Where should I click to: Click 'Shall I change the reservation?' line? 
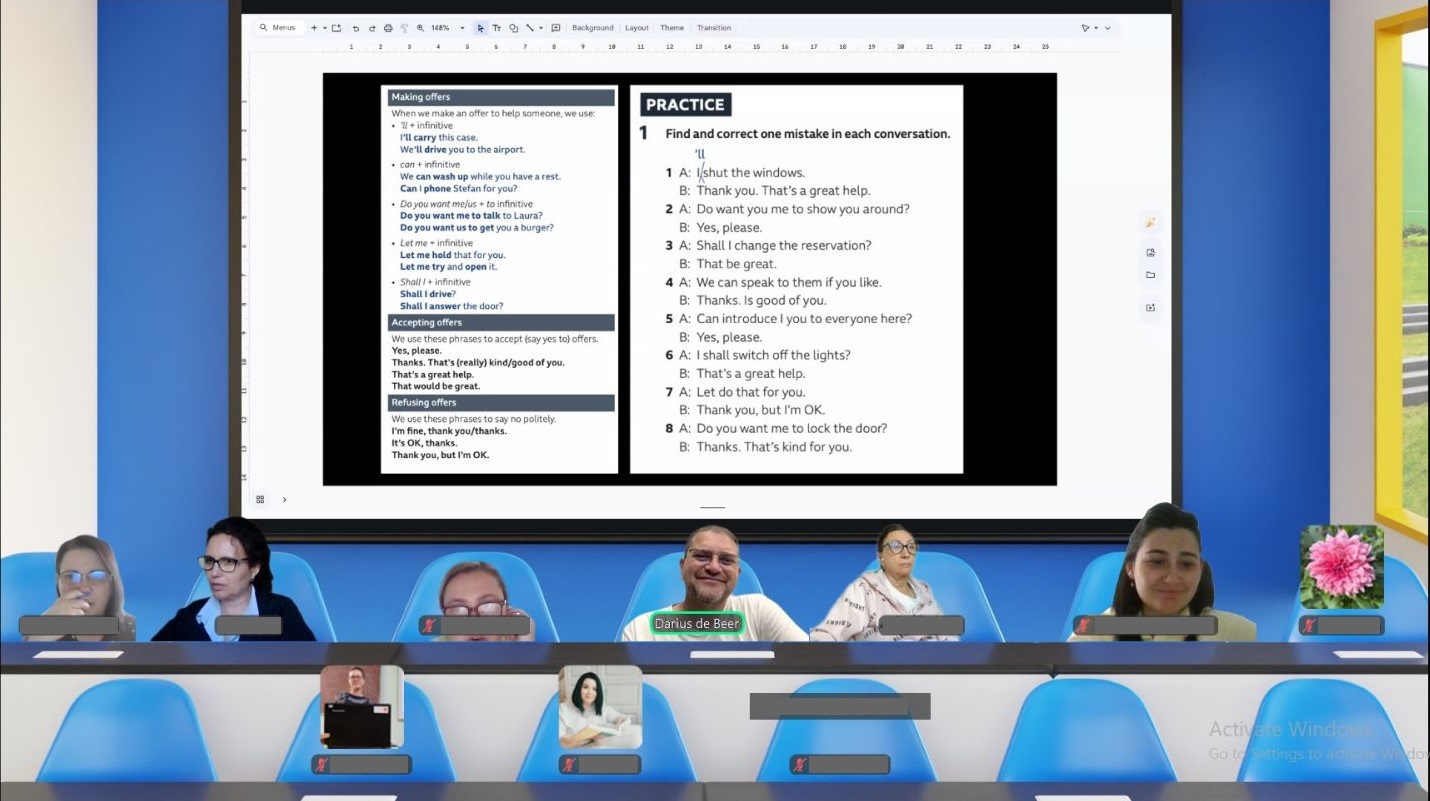784,245
